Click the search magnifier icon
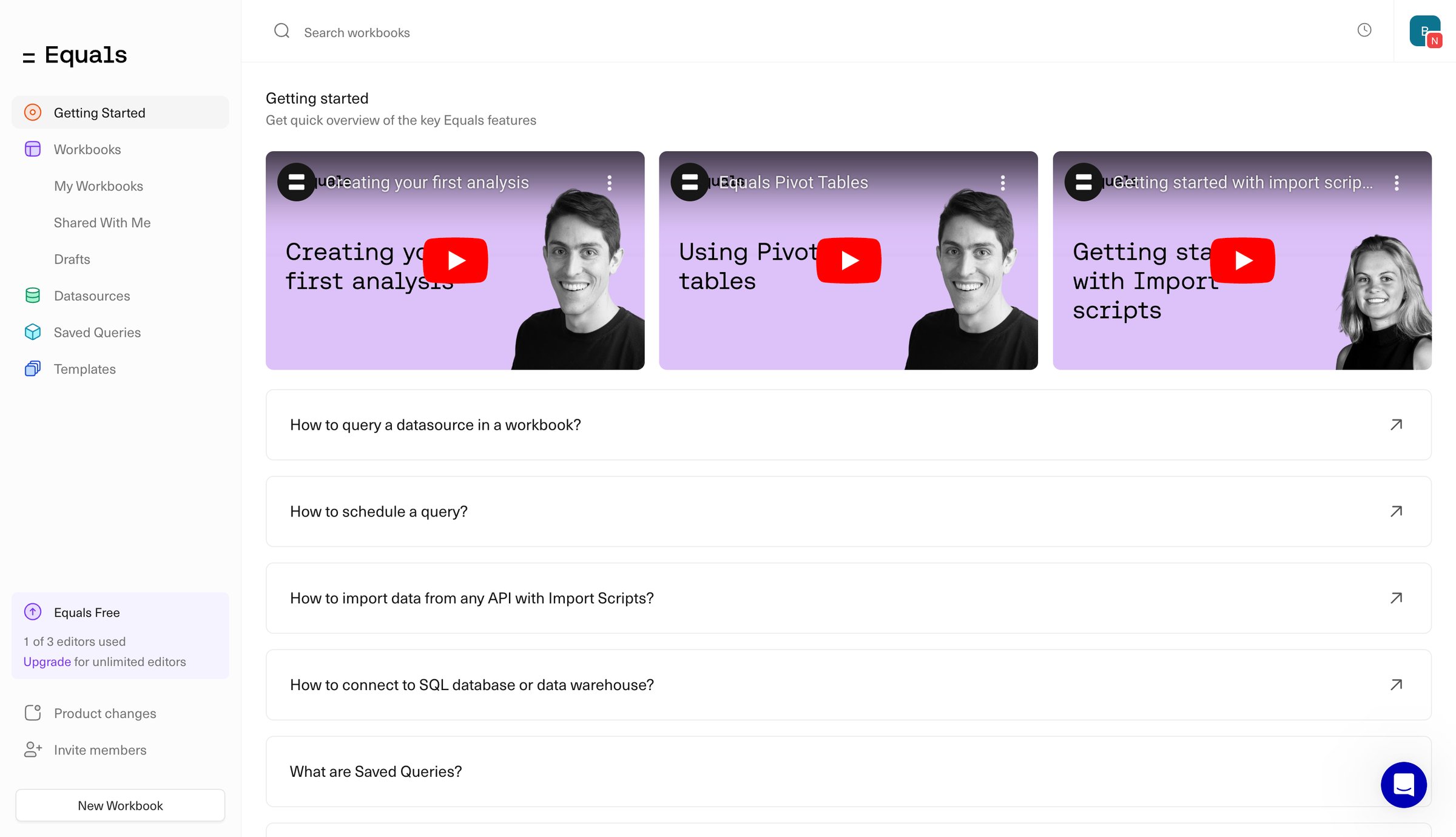This screenshot has height=837, width=1456. [x=281, y=31]
